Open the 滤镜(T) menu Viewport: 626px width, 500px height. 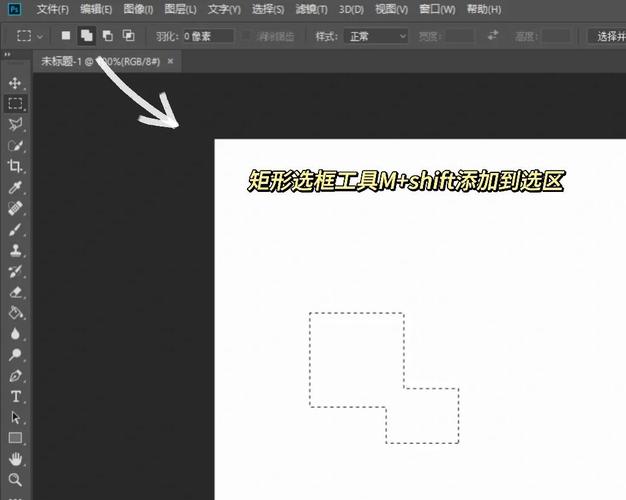pyautogui.click(x=311, y=9)
